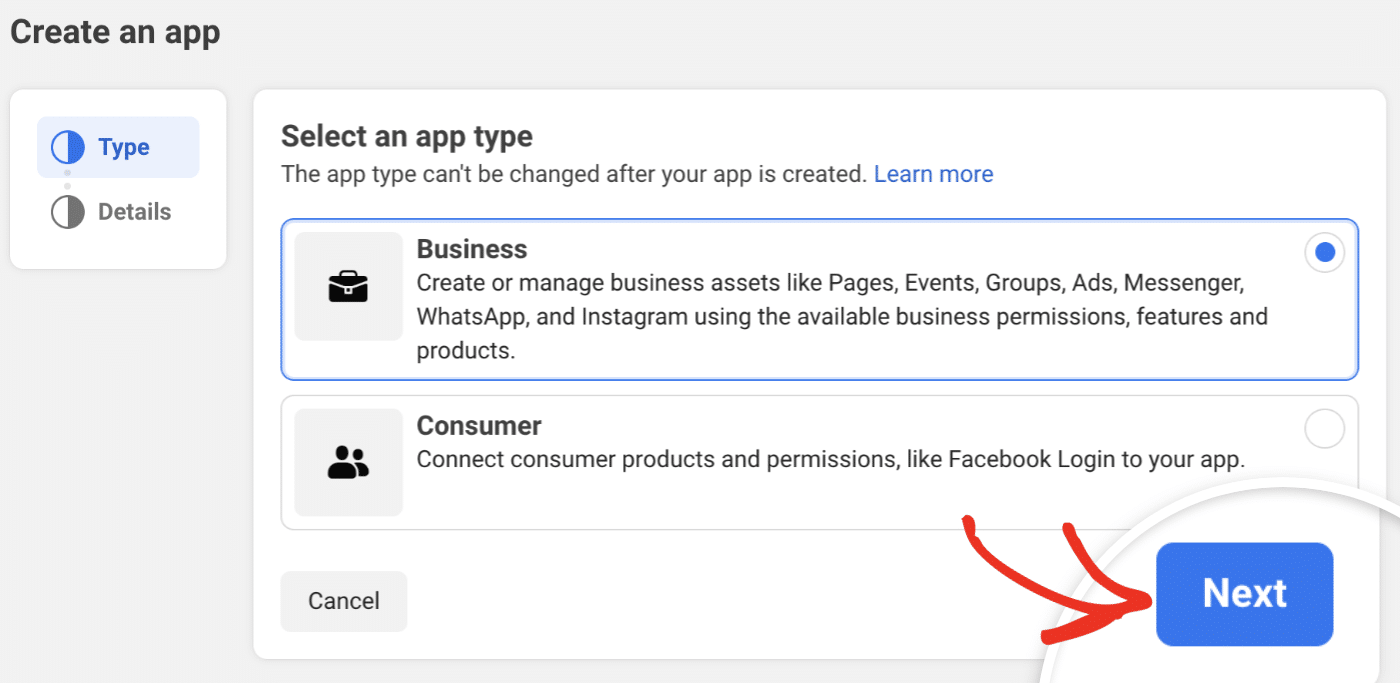Select the Consumer radio button
The height and width of the screenshot is (683, 1400).
click(1324, 429)
